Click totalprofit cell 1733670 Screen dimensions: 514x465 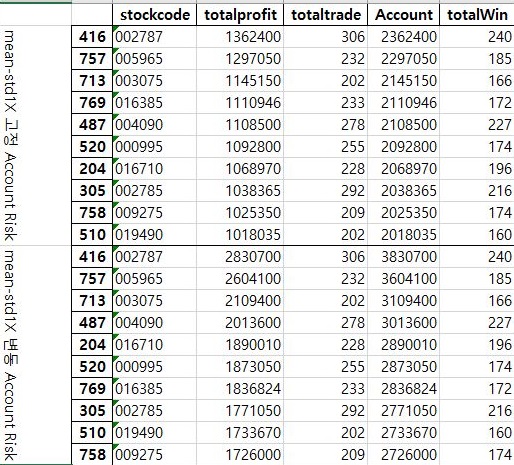point(240,433)
